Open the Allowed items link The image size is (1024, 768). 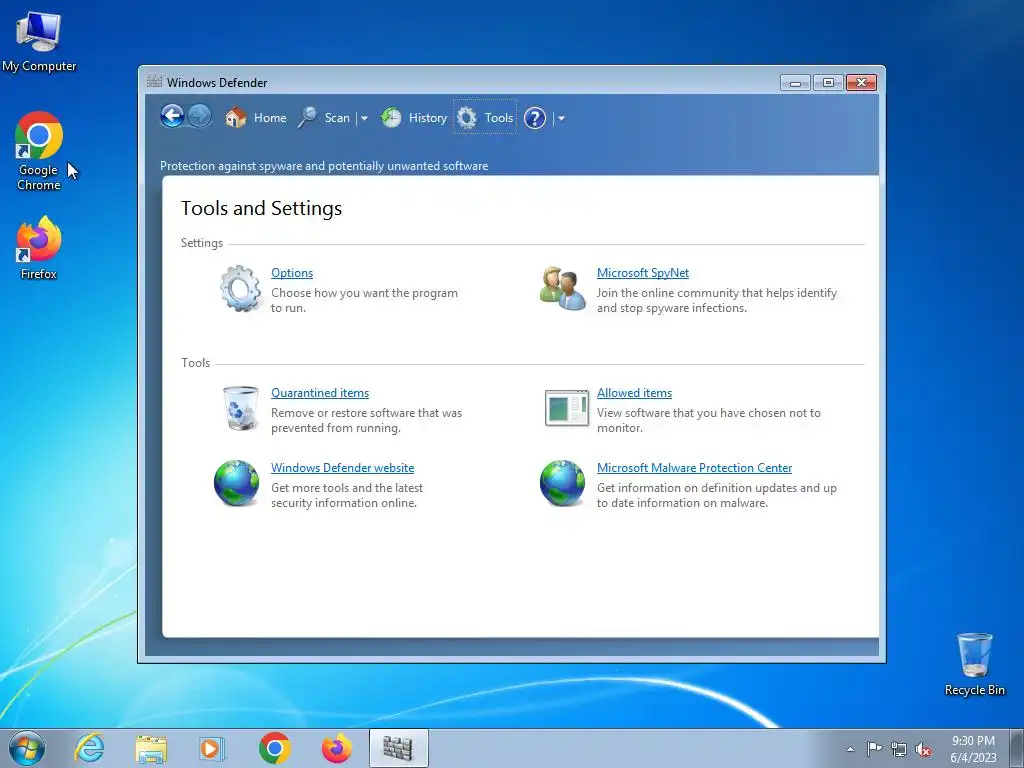(x=634, y=393)
